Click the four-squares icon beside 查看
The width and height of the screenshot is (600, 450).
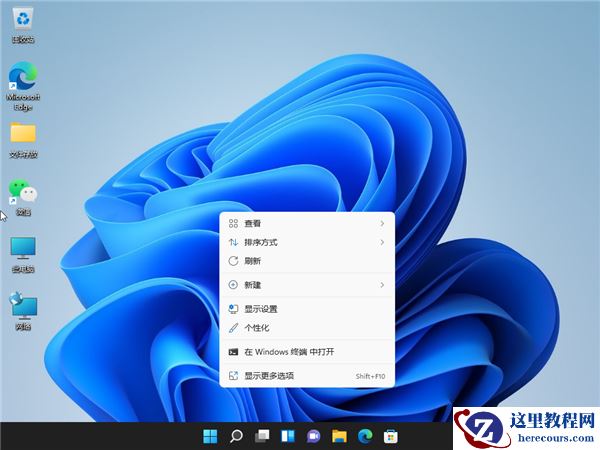pyautogui.click(x=233, y=223)
